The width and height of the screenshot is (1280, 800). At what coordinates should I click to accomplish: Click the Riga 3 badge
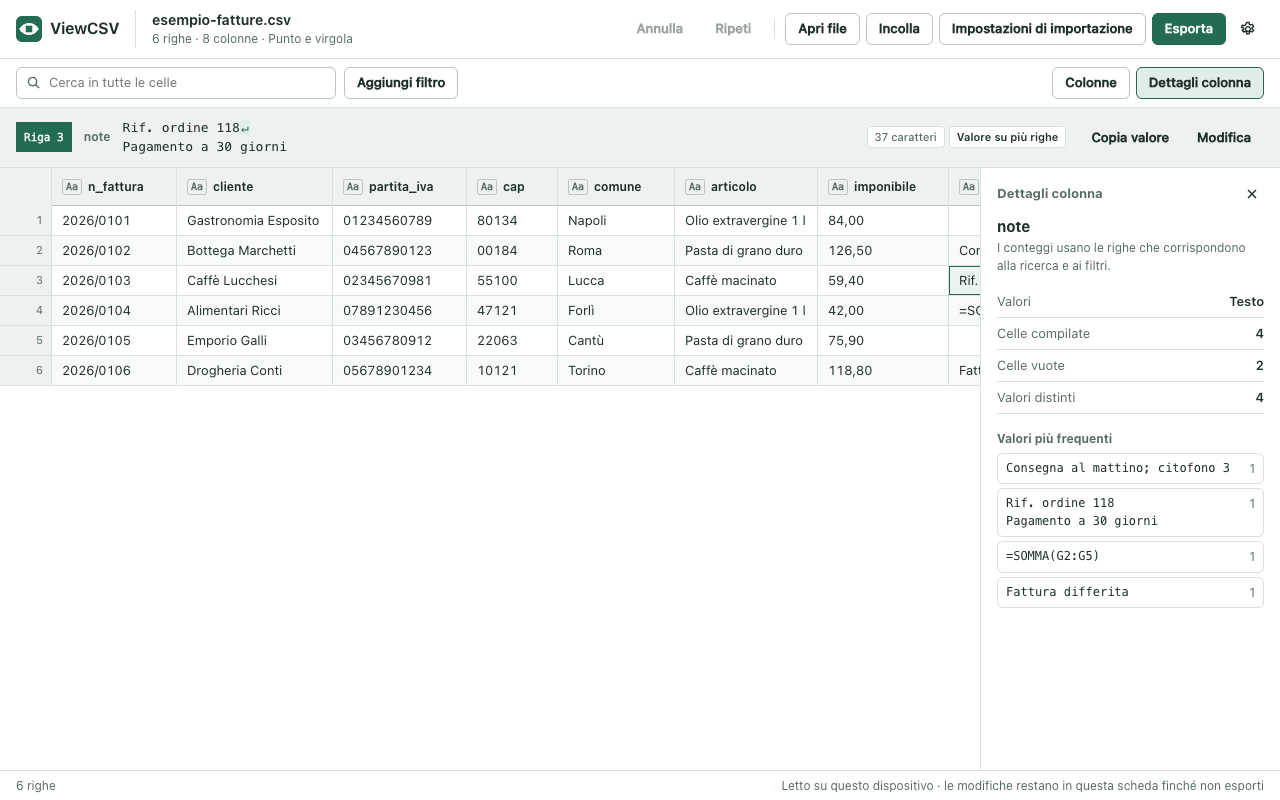[x=44, y=138]
